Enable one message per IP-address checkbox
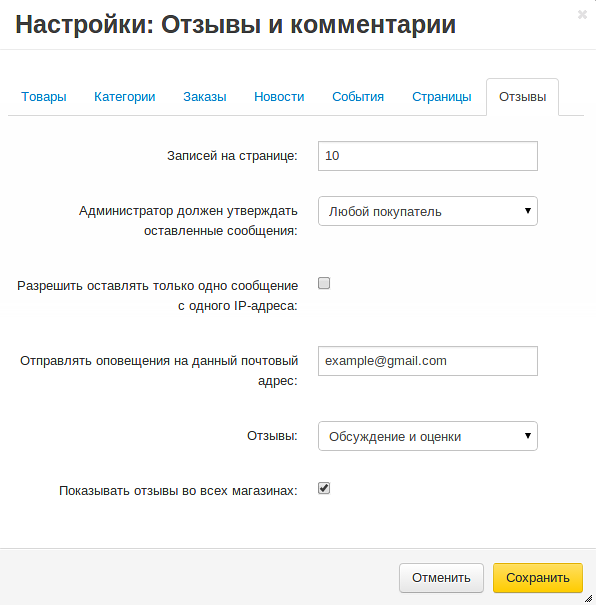596x605 pixels. pos(324,283)
